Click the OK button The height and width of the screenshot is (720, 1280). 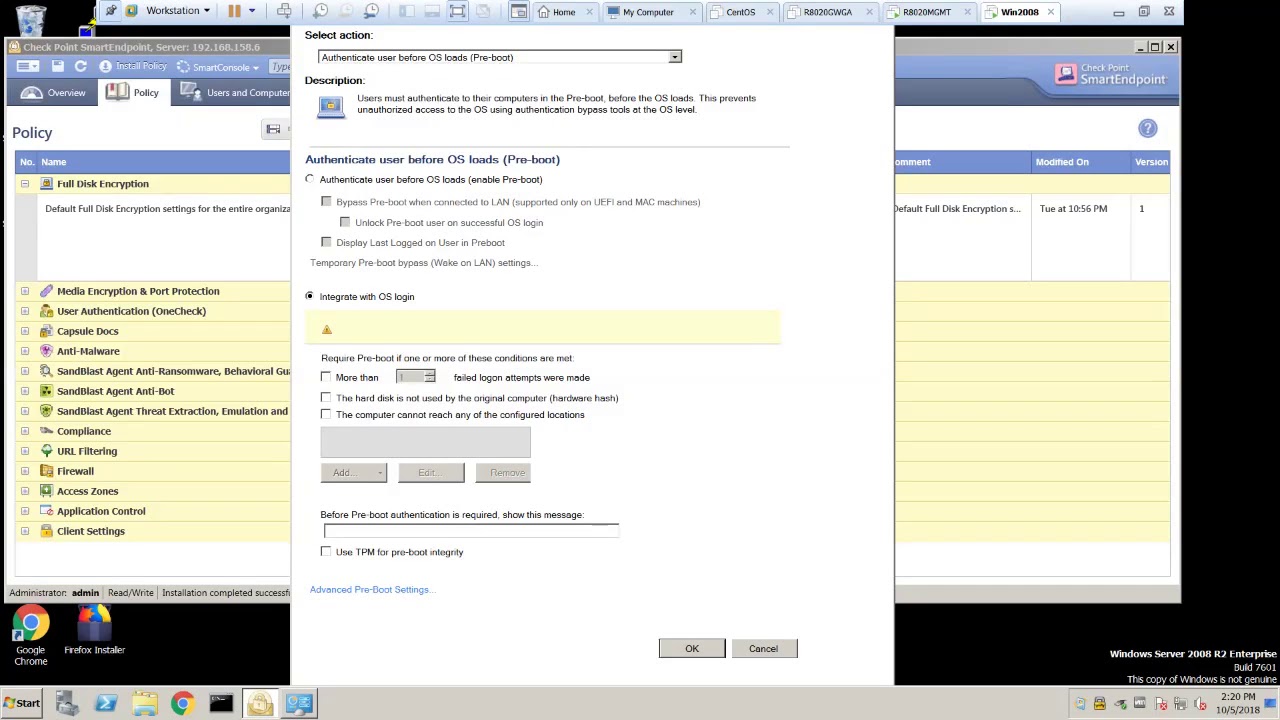[x=692, y=649]
